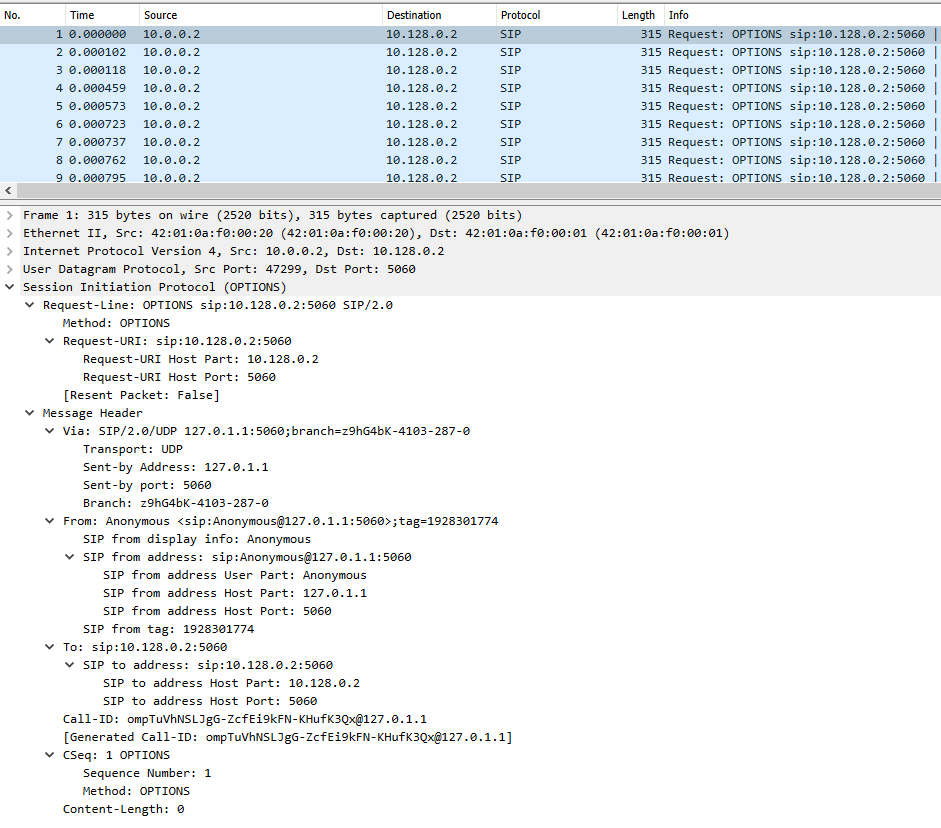Collapse the Request-Line tree node
The width and height of the screenshot is (941, 828).
[x=29, y=305]
